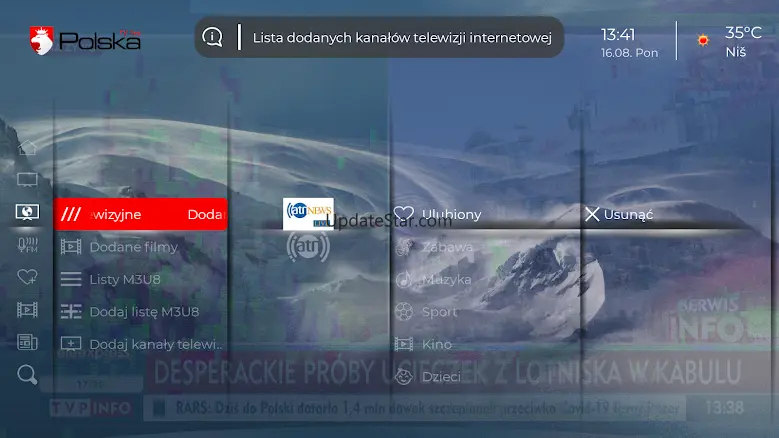779x438 pixels.
Task: Click the Niš city label
Action: 736,52
